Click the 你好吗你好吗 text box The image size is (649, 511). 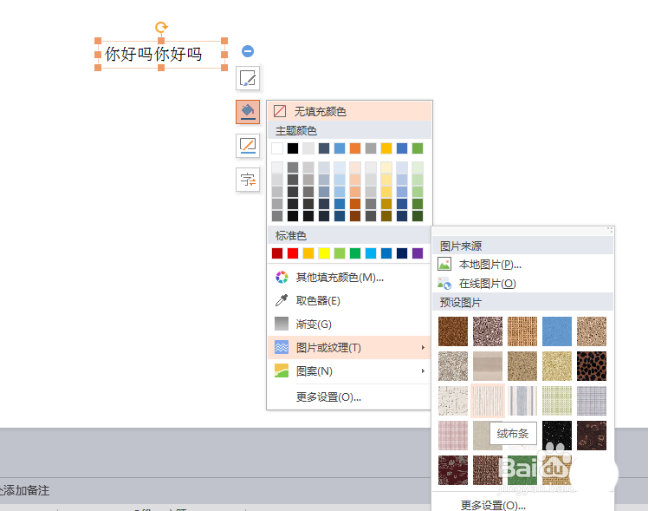153,55
